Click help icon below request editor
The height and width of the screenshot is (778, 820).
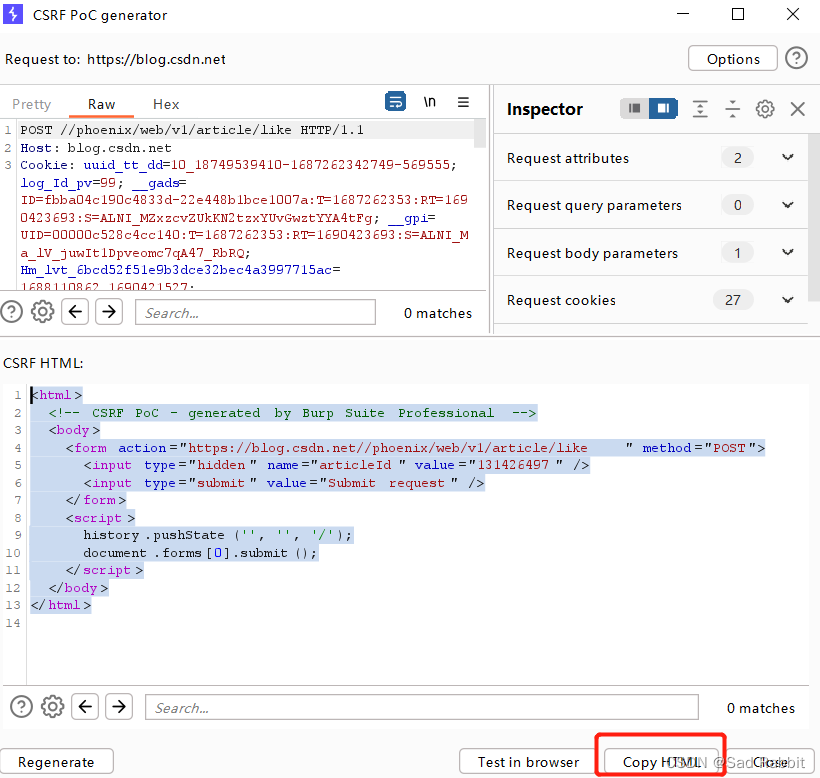coord(12,312)
